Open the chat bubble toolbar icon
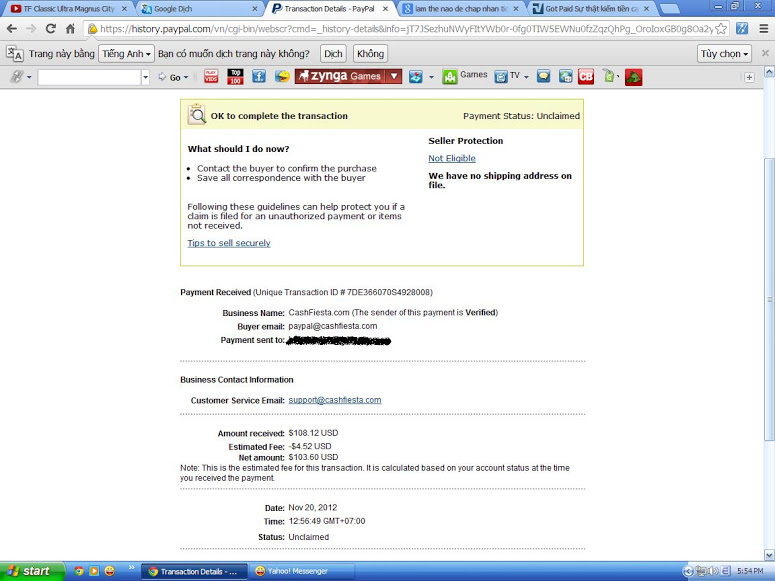Viewport: 775px width, 581px height. tap(544, 77)
